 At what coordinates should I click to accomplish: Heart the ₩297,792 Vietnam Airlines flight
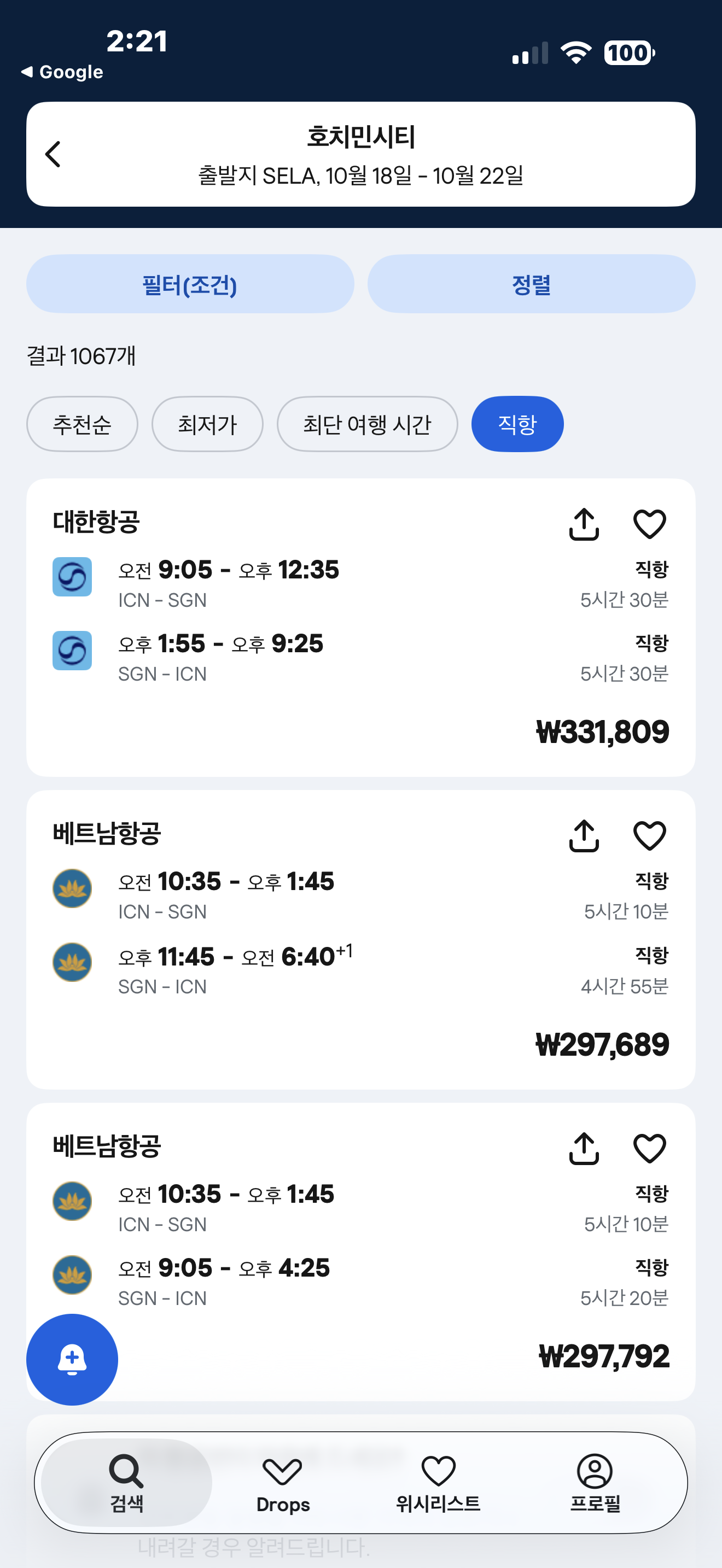(650, 1149)
